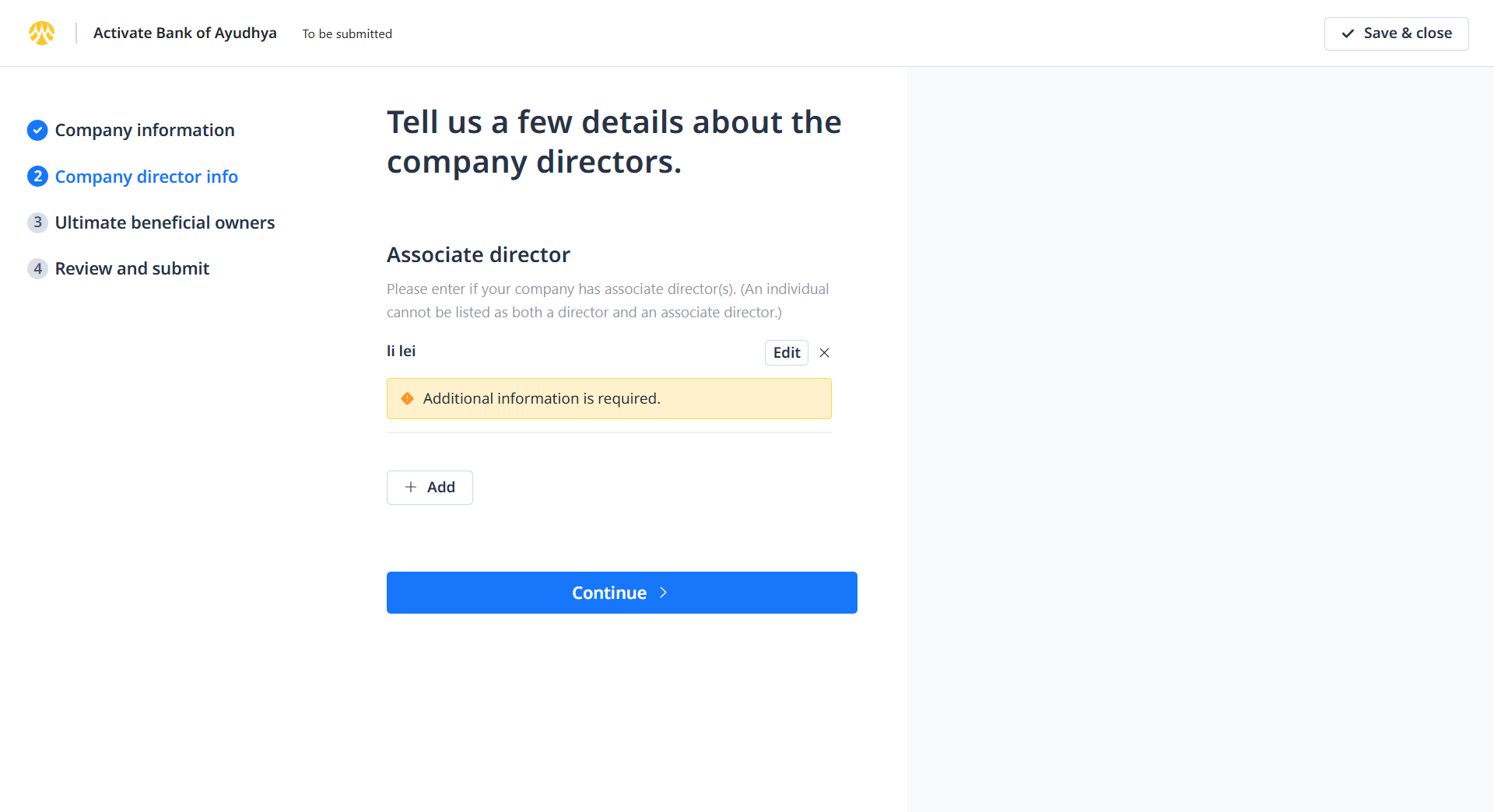
Task: Click Save & close button
Action: [1396, 33]
